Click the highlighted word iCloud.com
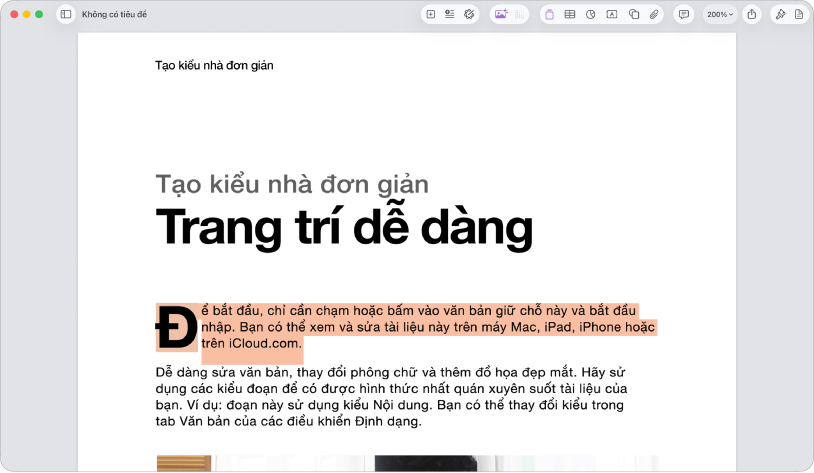 pos(265,343)
